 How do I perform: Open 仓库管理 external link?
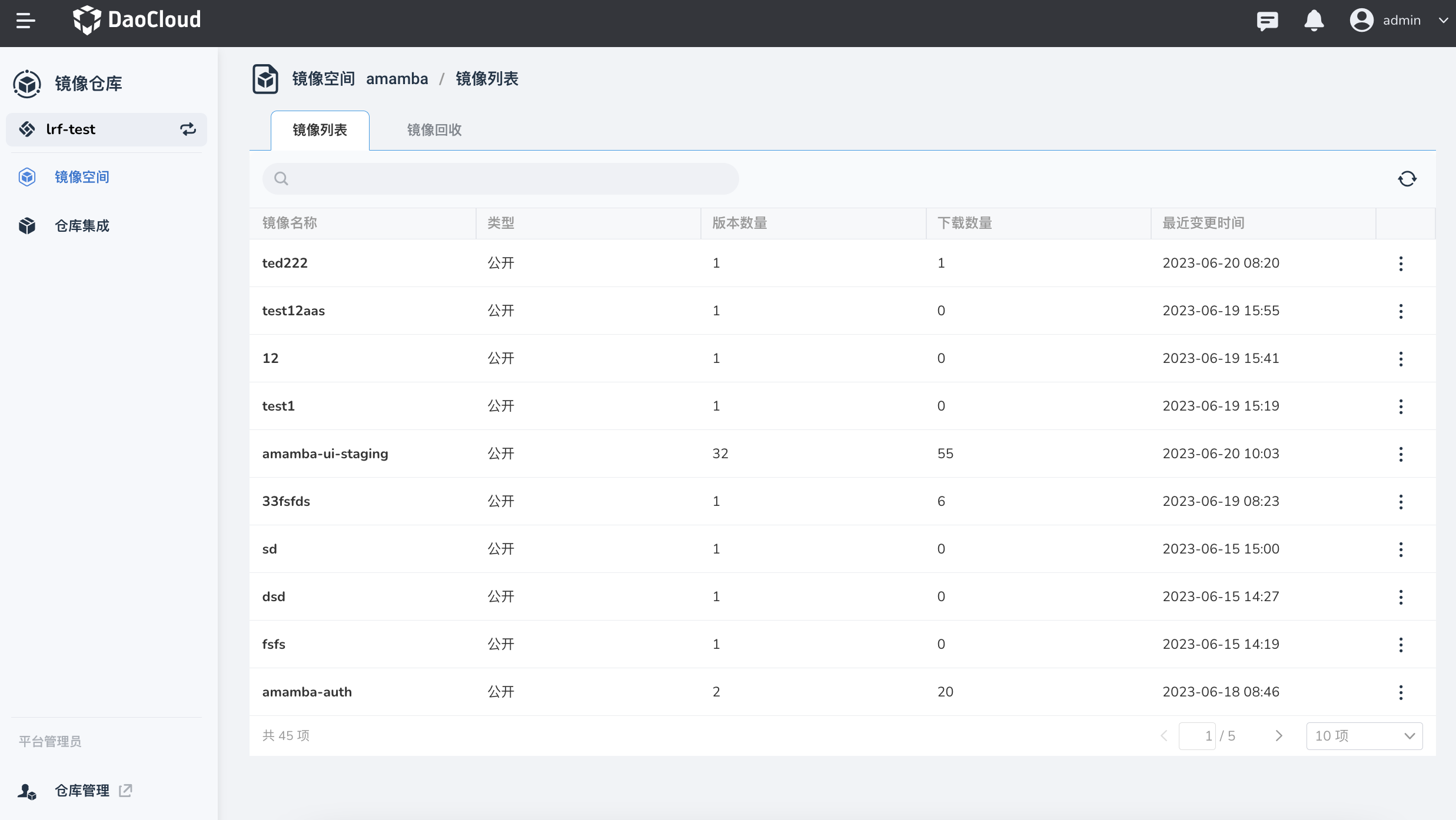82,791
